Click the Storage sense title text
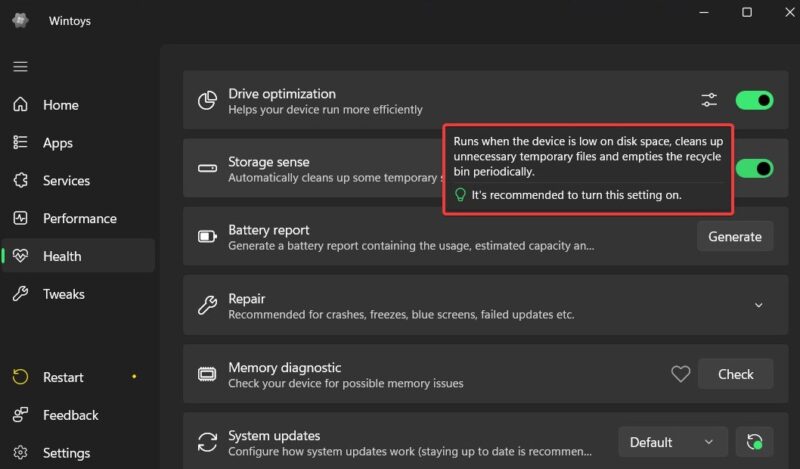The height and width of the screenshot is (469, 800). coord(268,162)
